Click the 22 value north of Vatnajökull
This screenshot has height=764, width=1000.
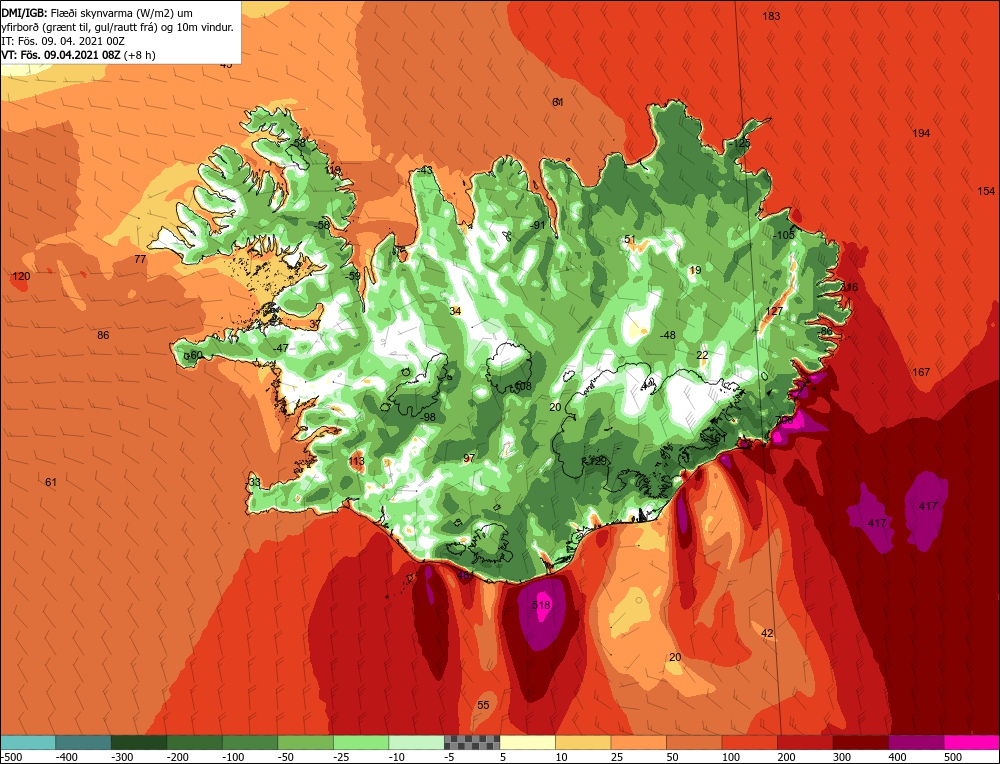coord(702,355)
